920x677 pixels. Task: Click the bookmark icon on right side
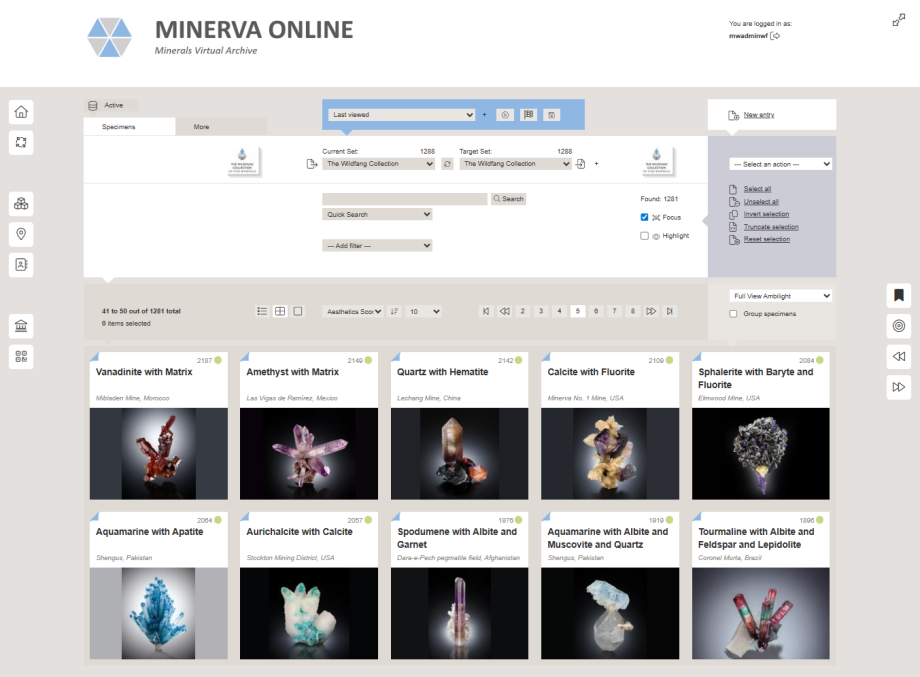899,295
